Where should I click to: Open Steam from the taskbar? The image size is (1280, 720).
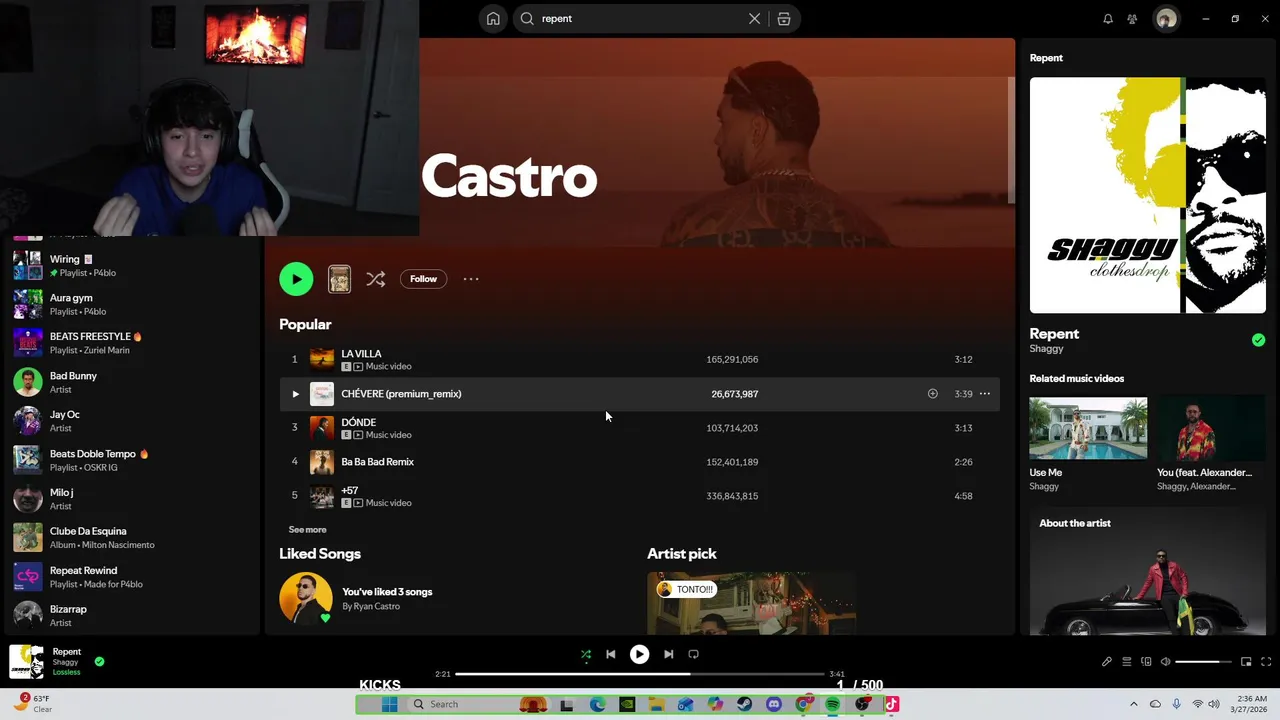click(745, 704)
